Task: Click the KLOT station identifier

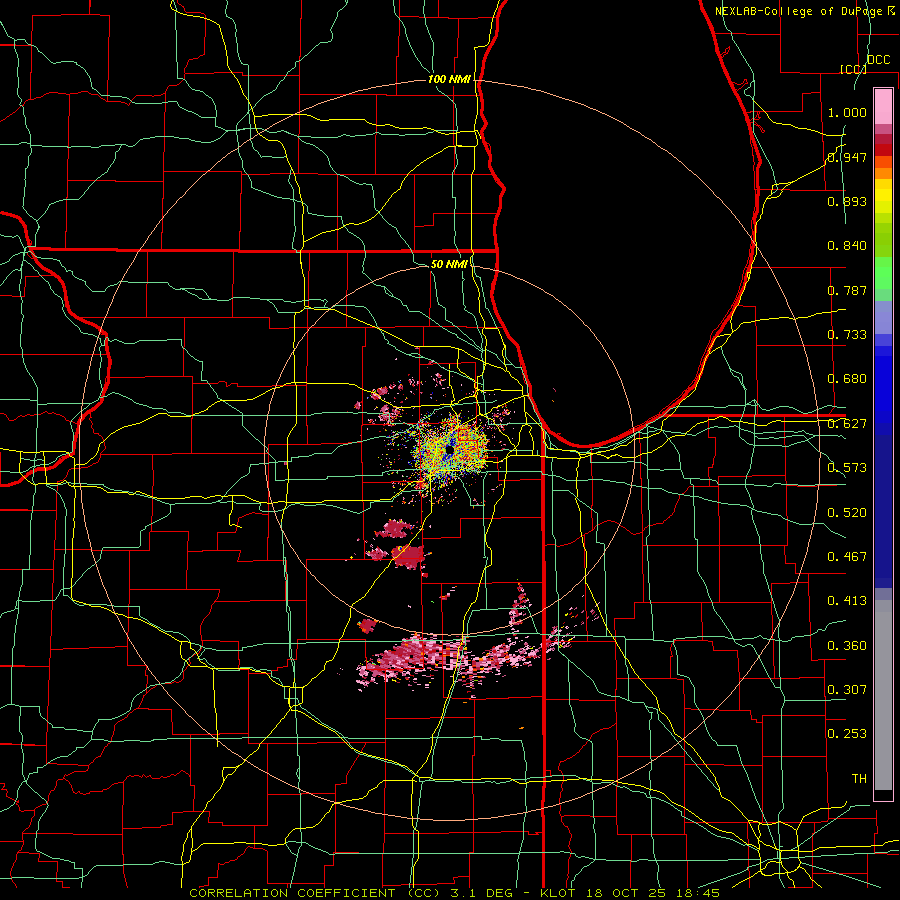Action: pyautogui.click(x=557, y=893)
